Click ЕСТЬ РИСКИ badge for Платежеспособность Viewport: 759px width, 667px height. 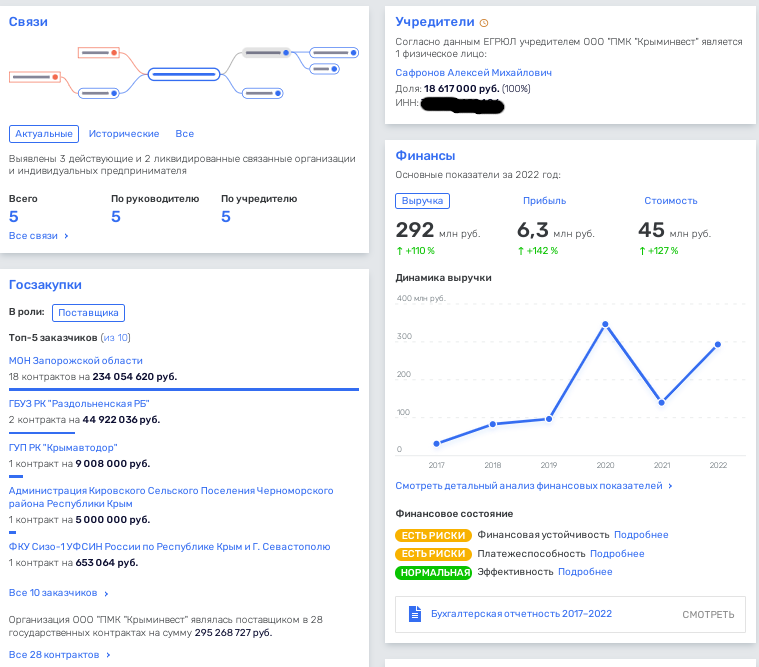[433, 554]
